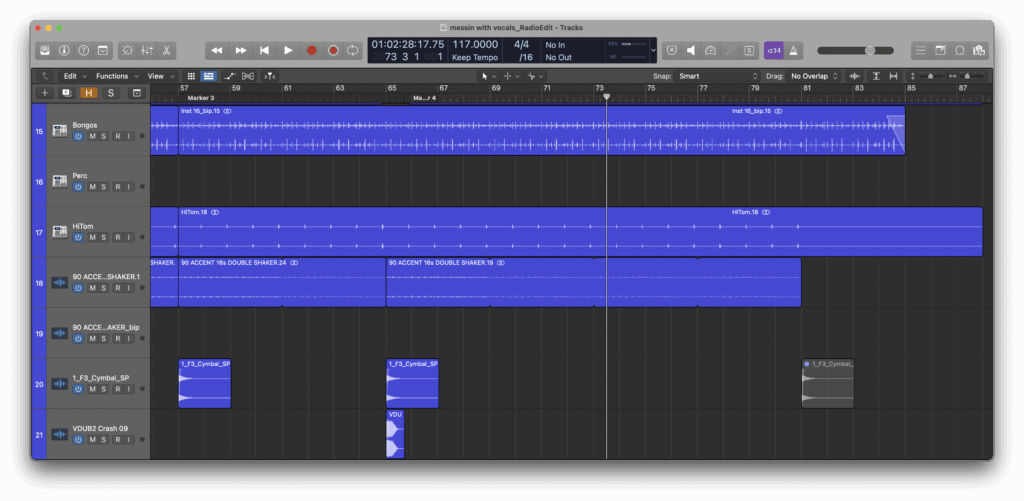The width and height of the screenshot is (1024, 501).
Task: Toggle the Solo button in the control bar
Action: pos(748,50)
